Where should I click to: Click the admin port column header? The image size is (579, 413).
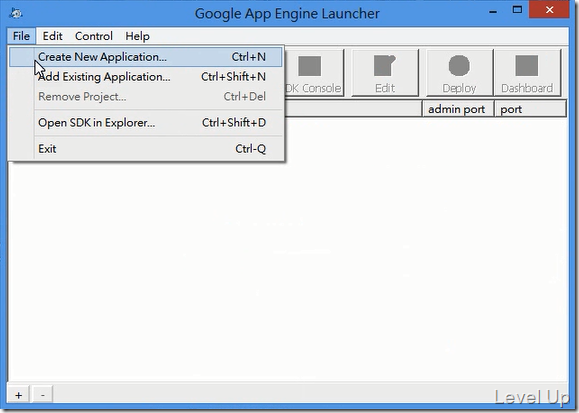458,109
